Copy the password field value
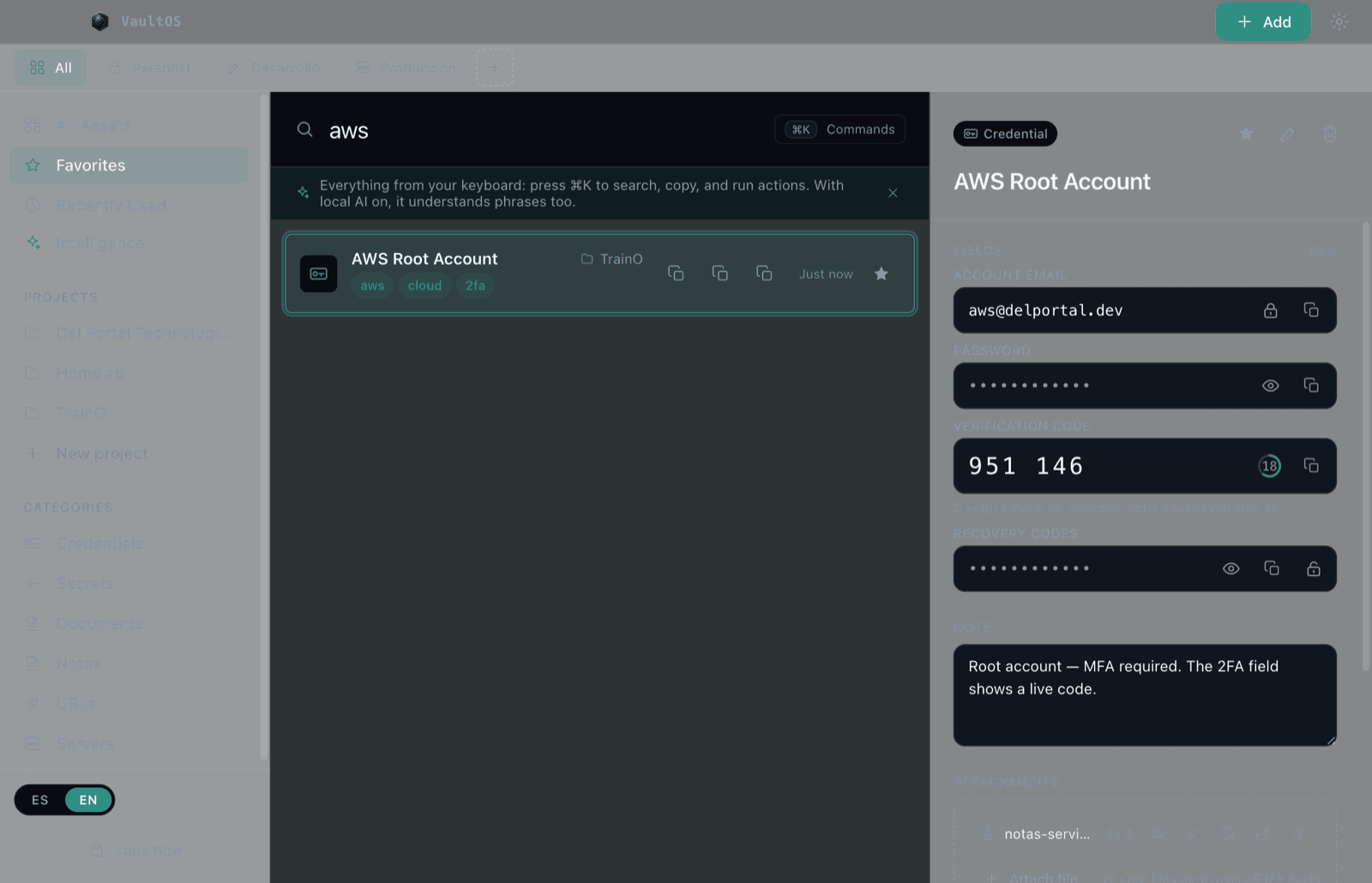 pos(1311,386)
